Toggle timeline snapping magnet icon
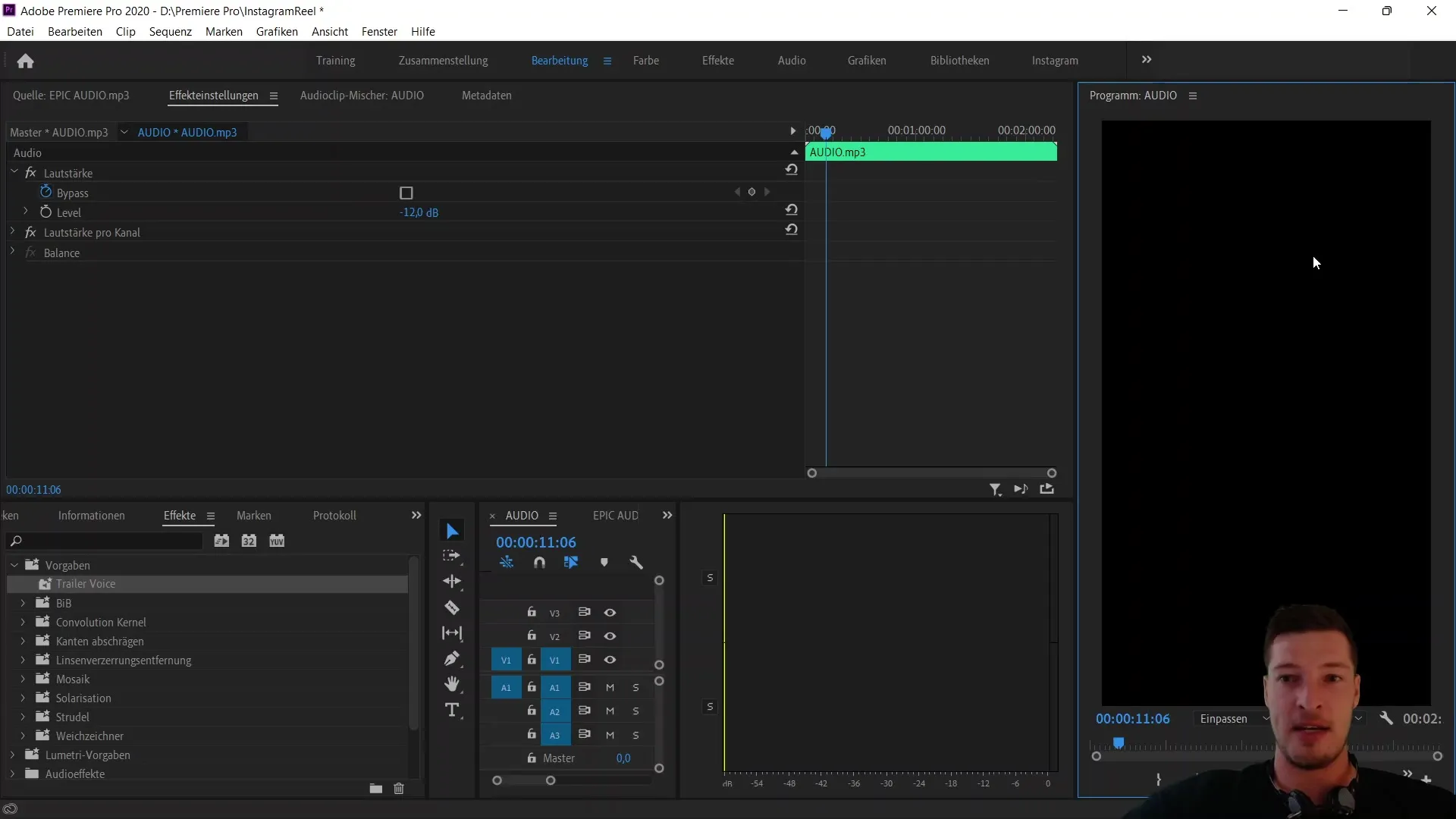Image resolution: width=1456 pixels, height=819 pixels. click(x=539, y=563)
